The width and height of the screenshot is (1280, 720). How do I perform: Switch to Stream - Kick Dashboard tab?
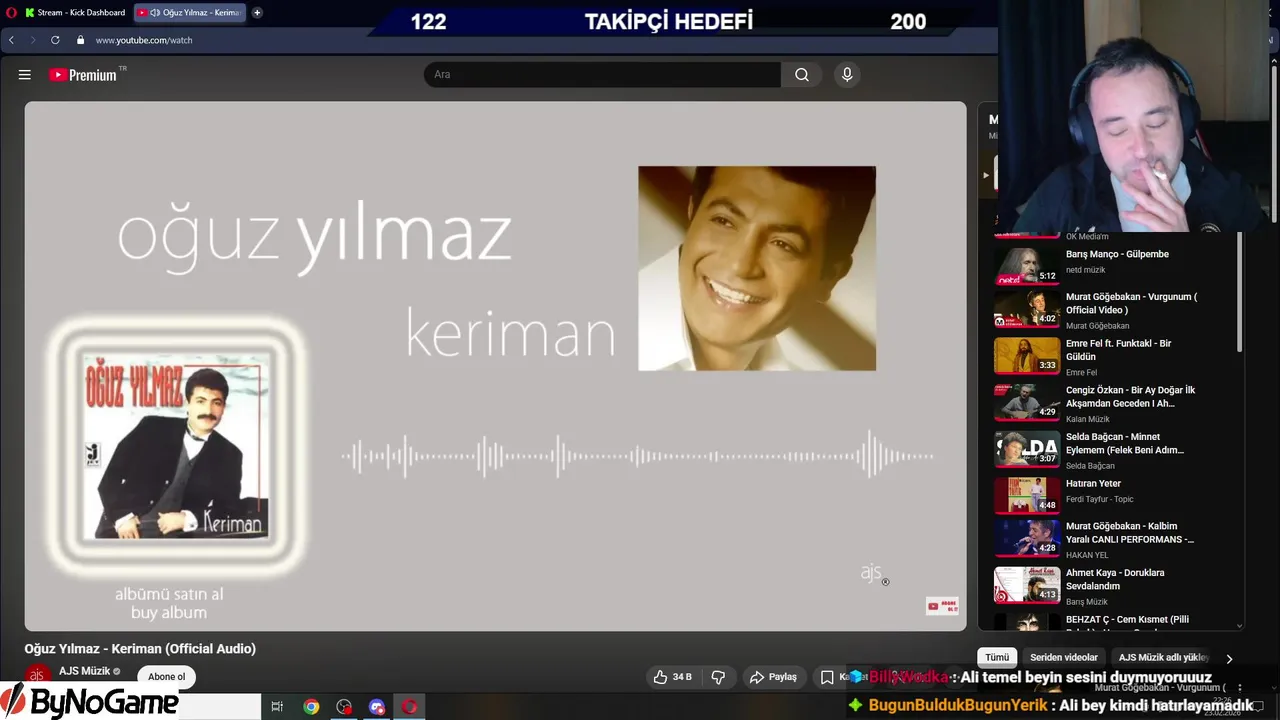(75, 13)
